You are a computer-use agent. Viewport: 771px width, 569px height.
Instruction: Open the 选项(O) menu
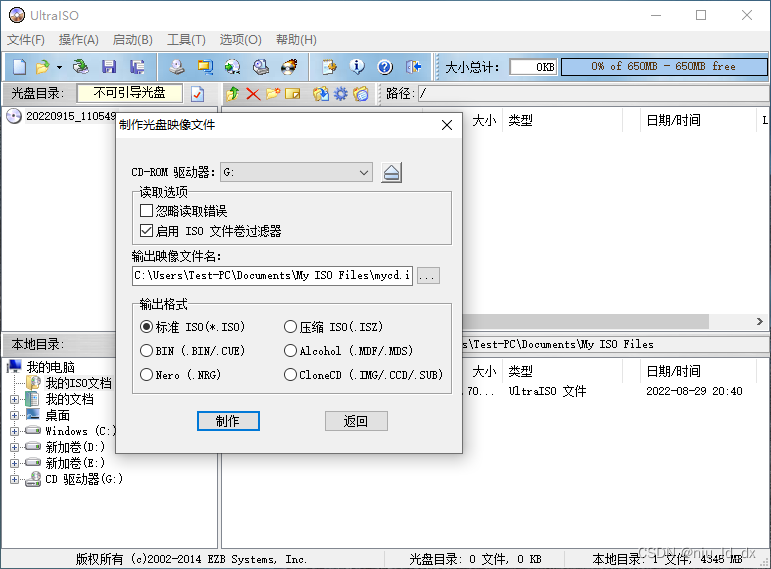pos(240,40)
